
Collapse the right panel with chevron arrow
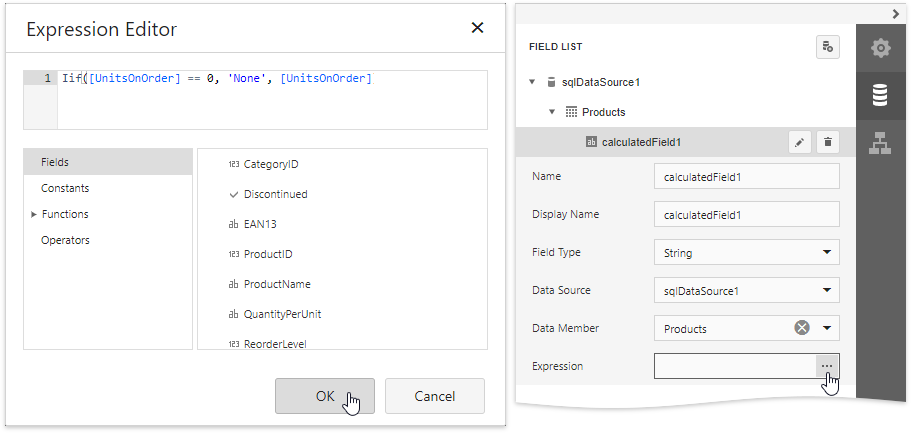point(895,13)
